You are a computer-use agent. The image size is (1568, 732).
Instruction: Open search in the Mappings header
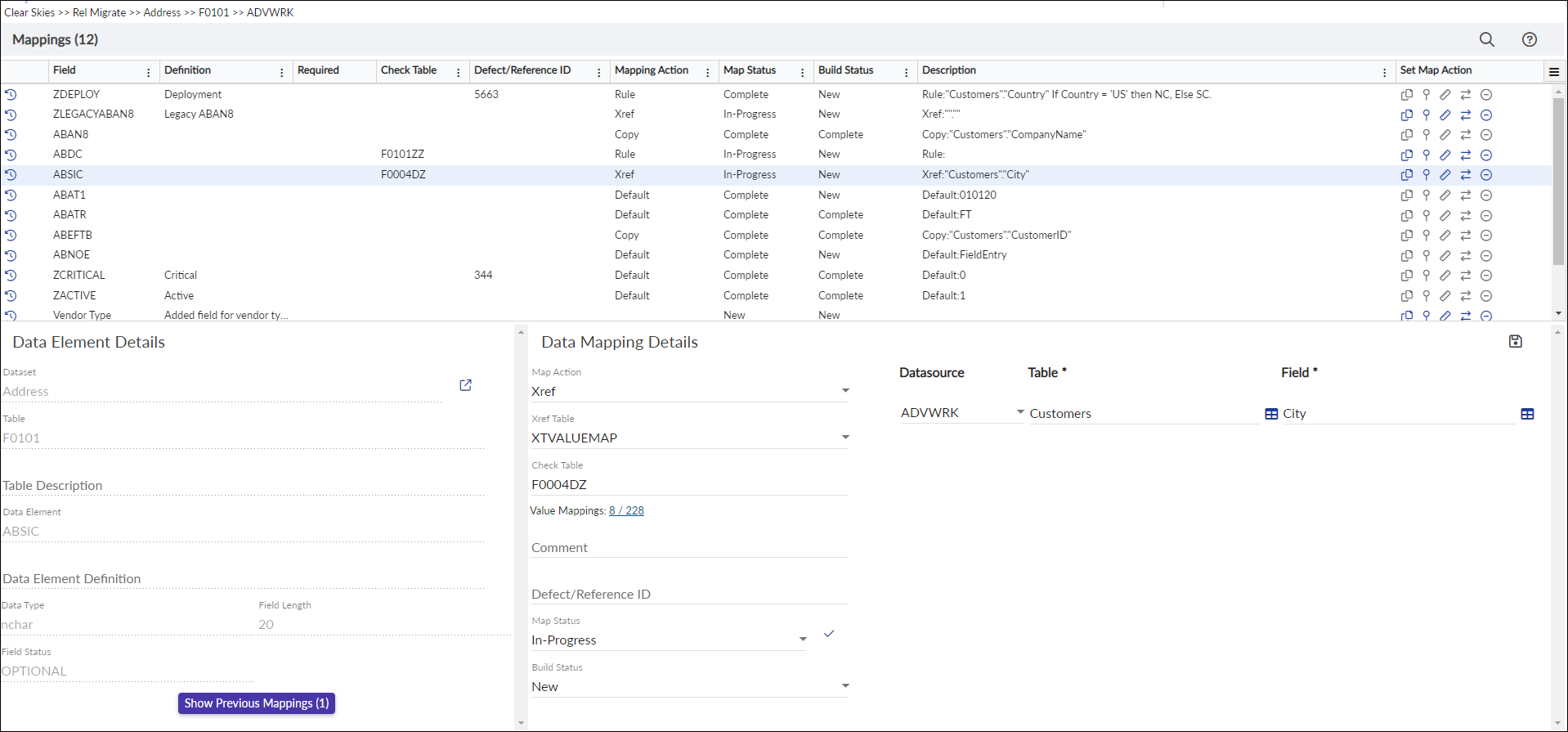(x=1486, y=39)
